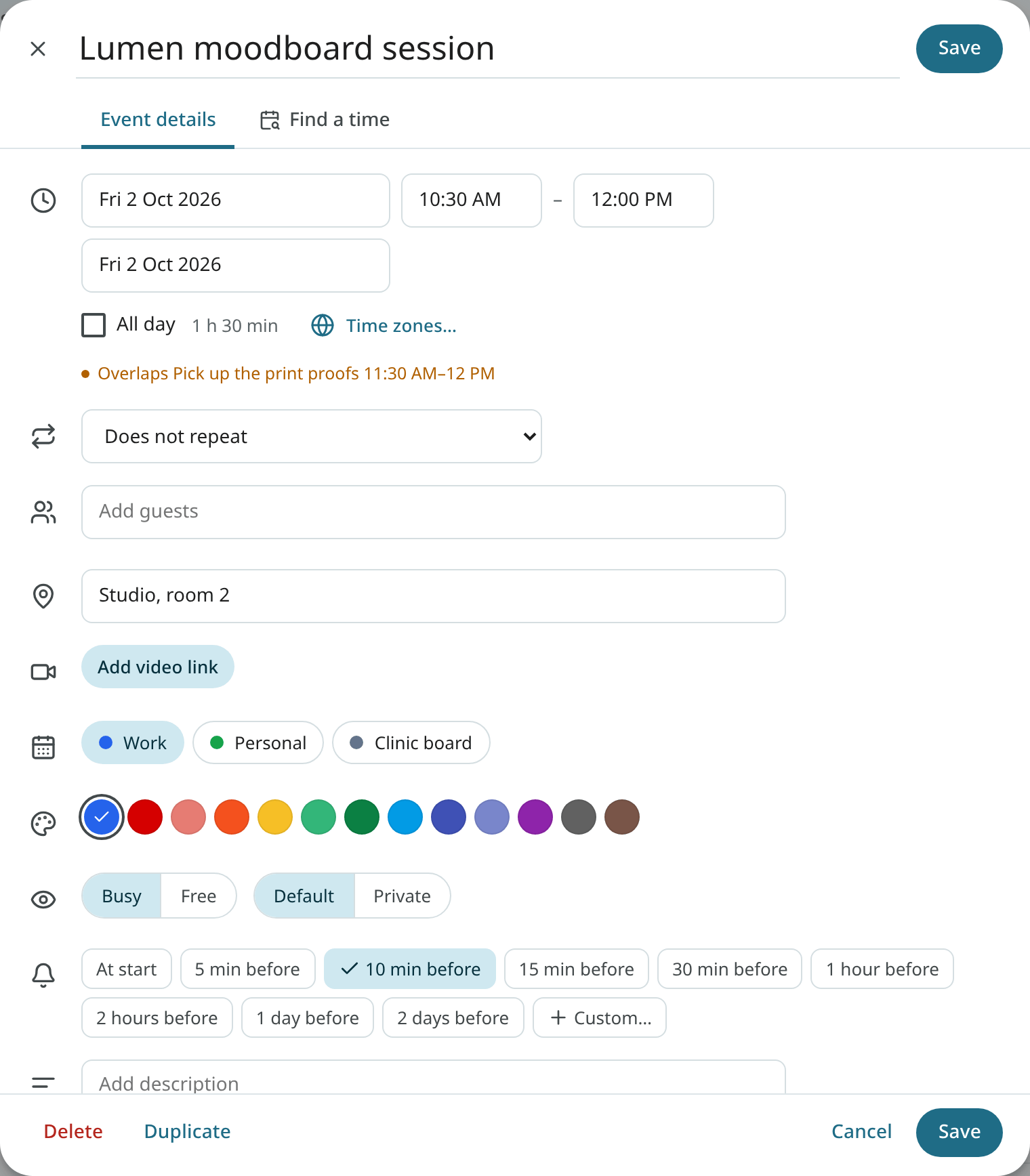Click the calendar icon on Find a time

pos(270,120)
